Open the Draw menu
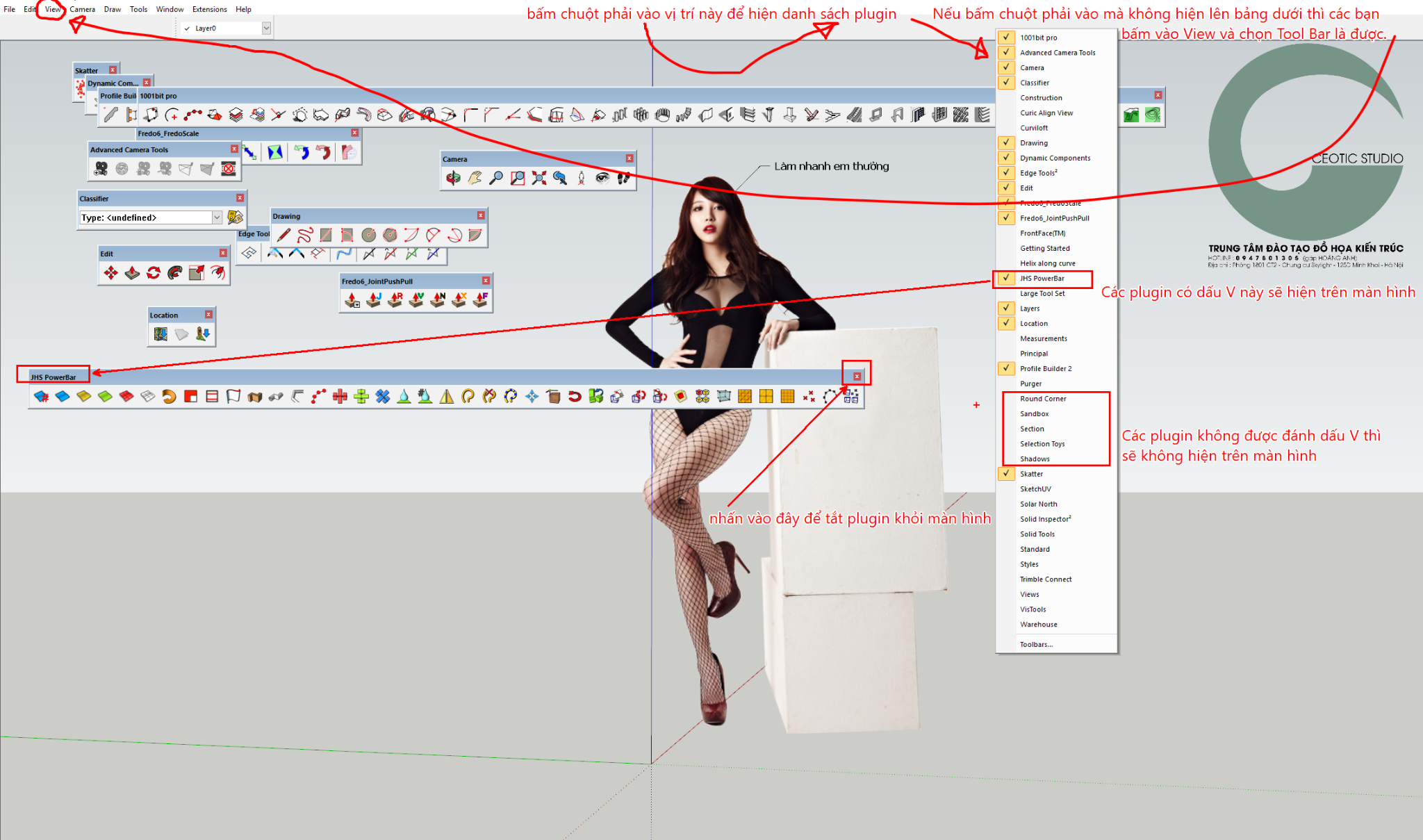The image size is (1423, 840). pyautogui.click(x=113, y=9)
